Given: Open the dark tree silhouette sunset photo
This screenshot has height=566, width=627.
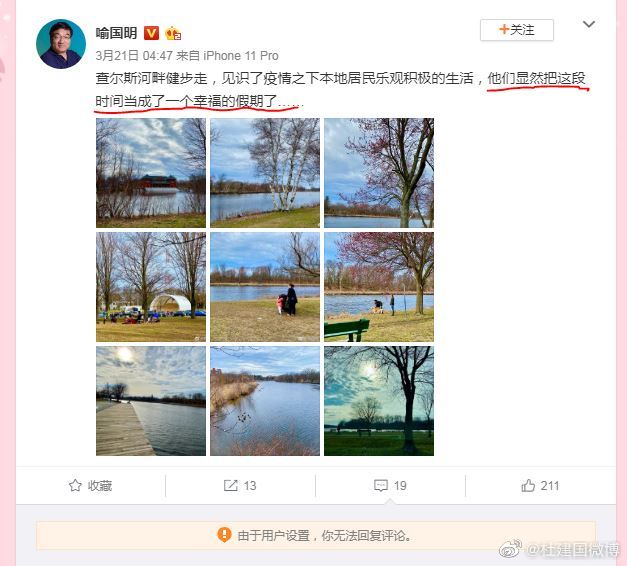Looking at the screenshot, I should coord(379,401).
